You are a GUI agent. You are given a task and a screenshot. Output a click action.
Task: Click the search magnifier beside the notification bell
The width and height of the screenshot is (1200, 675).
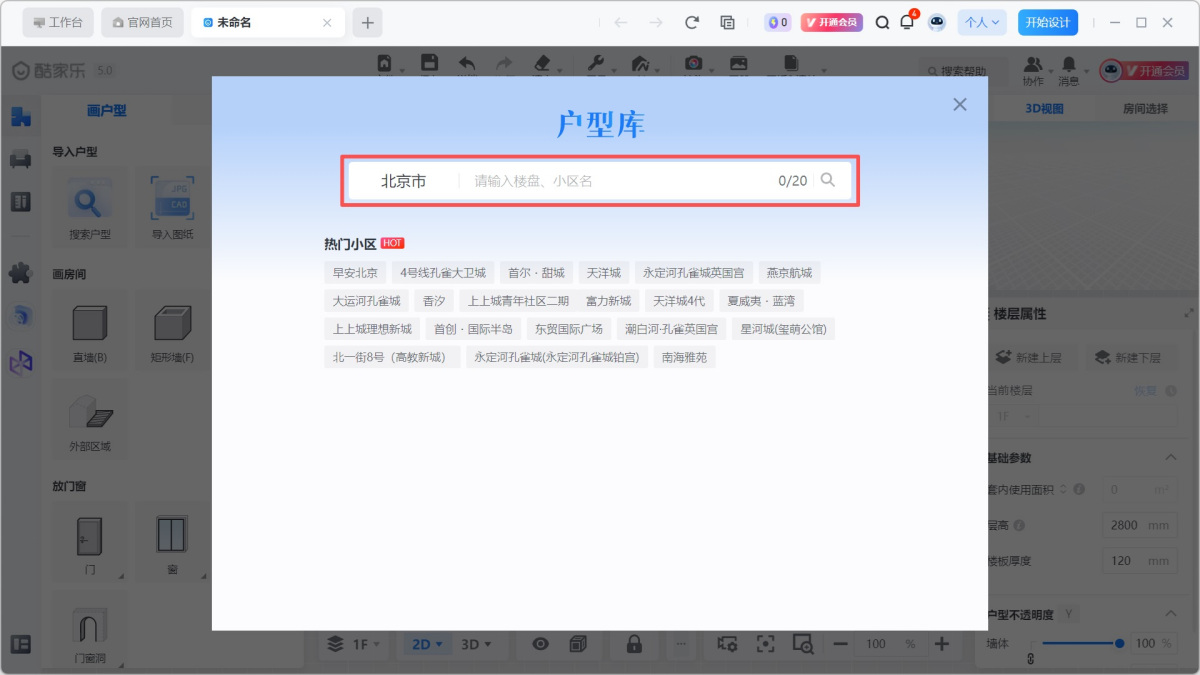882,22
